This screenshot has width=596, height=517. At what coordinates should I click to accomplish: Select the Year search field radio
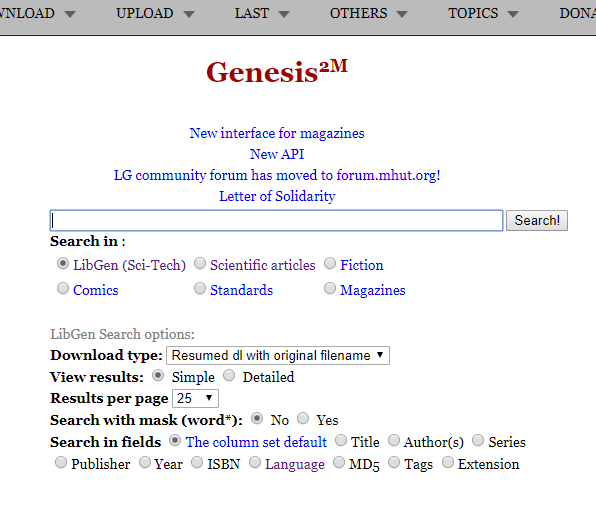coord(145,463)
